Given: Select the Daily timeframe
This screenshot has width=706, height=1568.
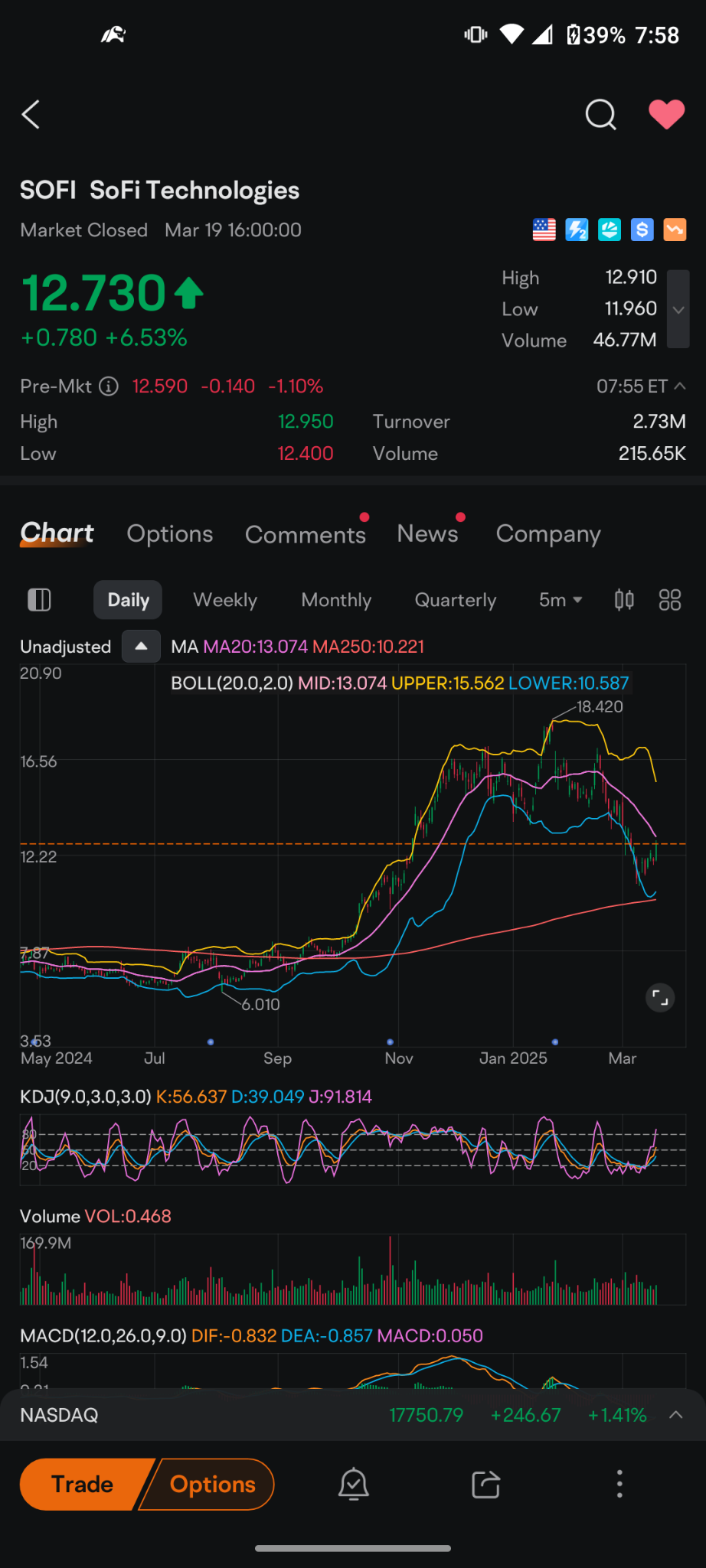Looking at the screenshot, I should pos(128,600).
